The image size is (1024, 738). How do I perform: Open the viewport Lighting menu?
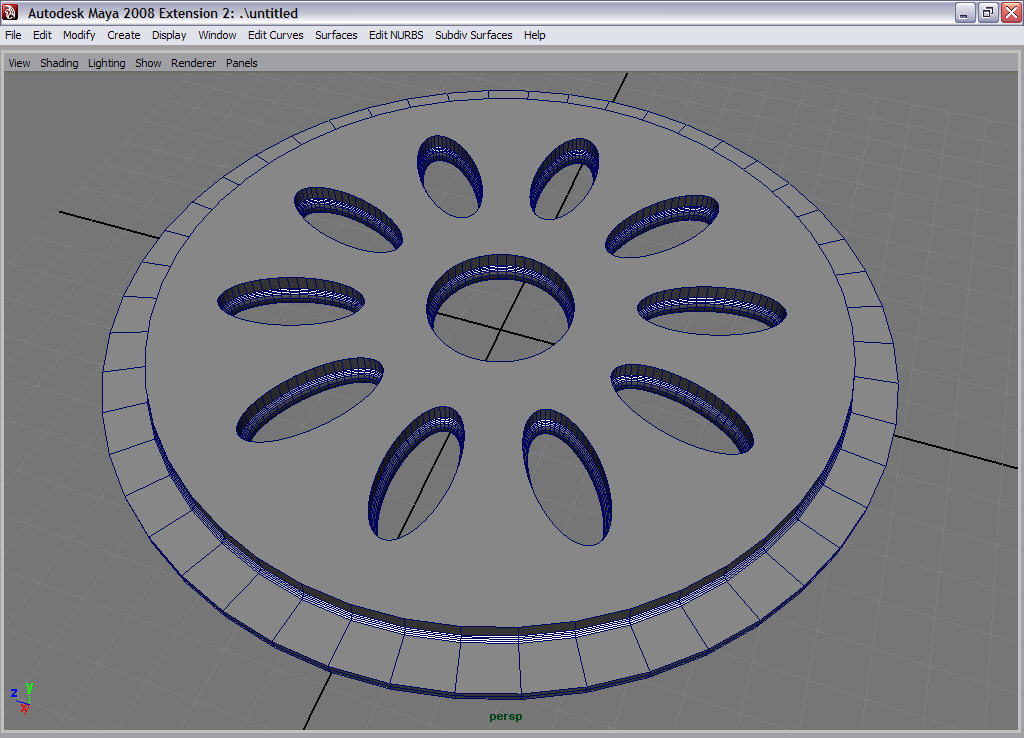click(x=106, y=63)
